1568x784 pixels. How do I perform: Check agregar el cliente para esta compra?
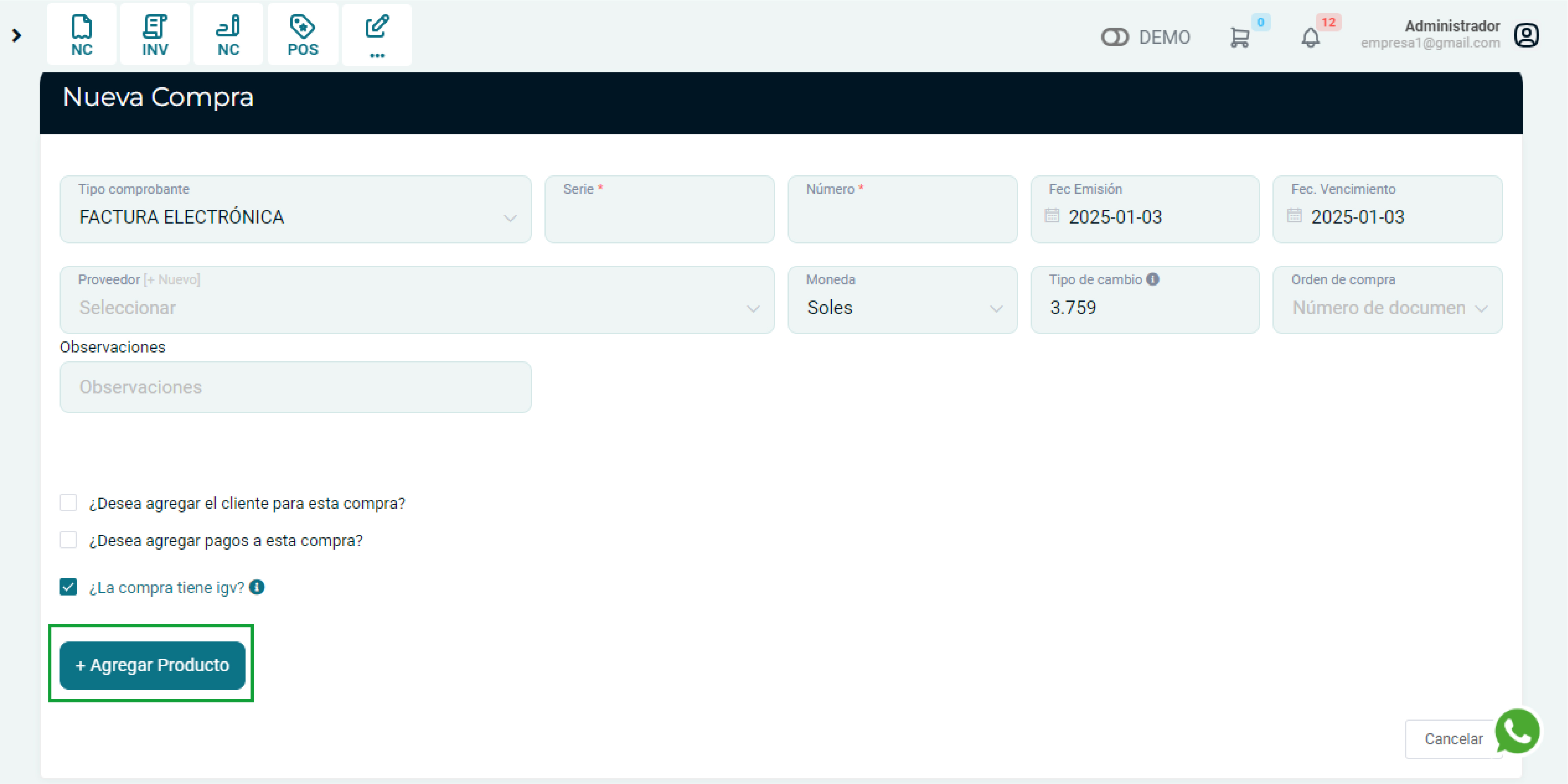tap(68, 502)
